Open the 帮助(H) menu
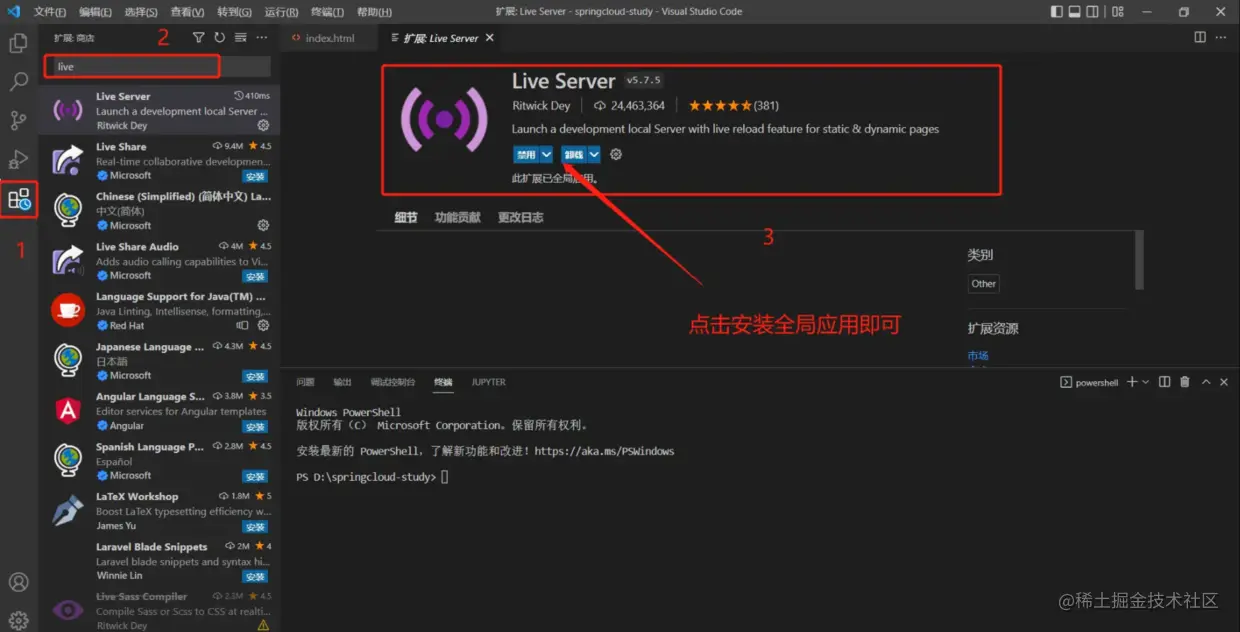 point(374,12)
